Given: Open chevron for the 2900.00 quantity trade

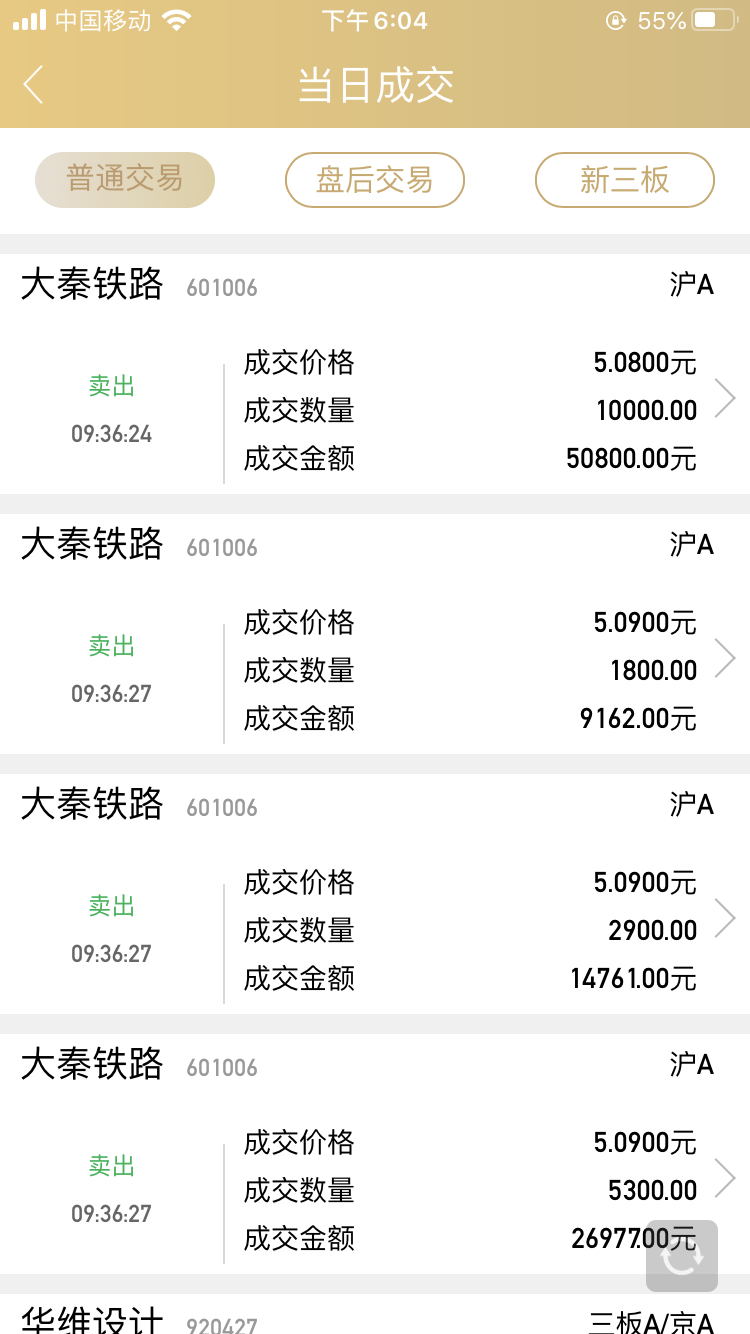Looking at the screenshot, I should point(725,918).
